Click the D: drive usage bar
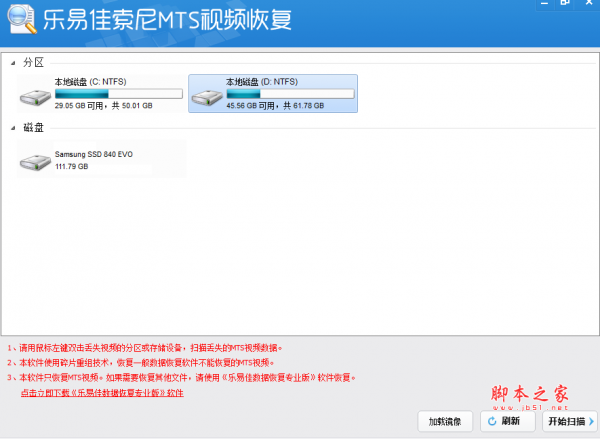This screenshot has width=600, height=439. click(290, 94)
